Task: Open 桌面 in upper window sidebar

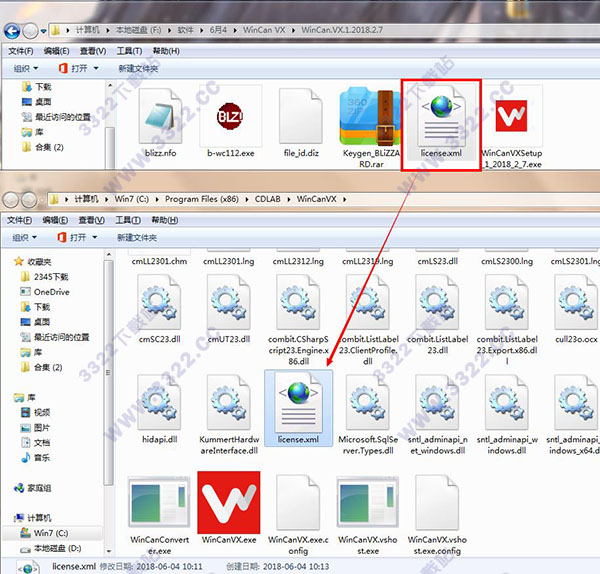Action: pos(37,102)
